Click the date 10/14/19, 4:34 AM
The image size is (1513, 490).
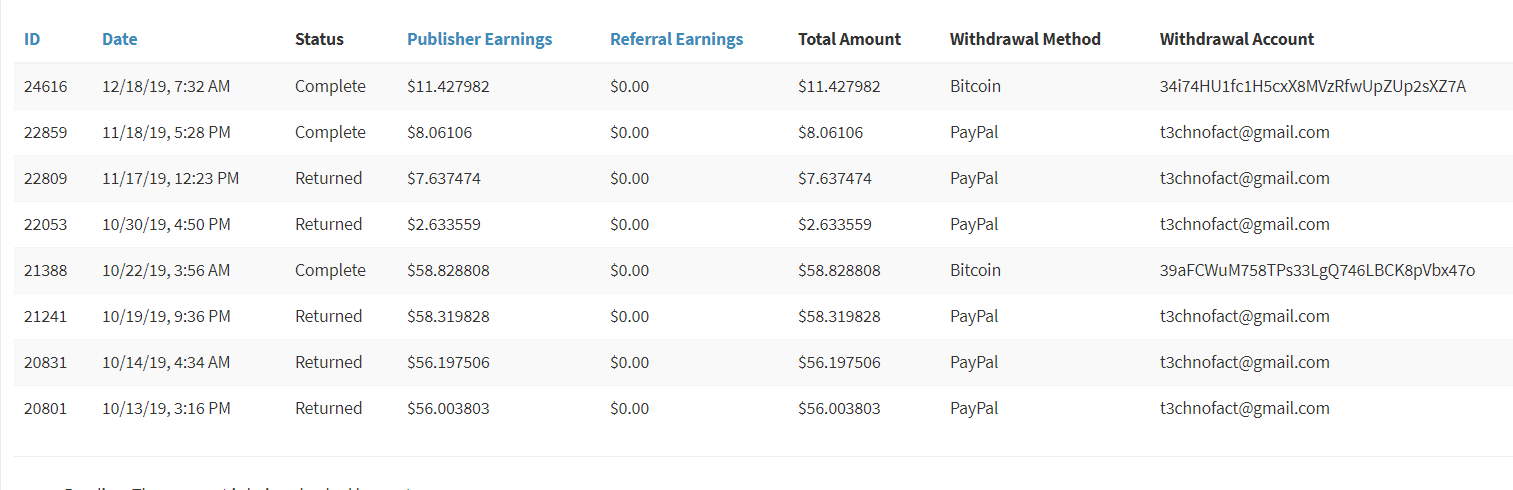coord(166,363)
